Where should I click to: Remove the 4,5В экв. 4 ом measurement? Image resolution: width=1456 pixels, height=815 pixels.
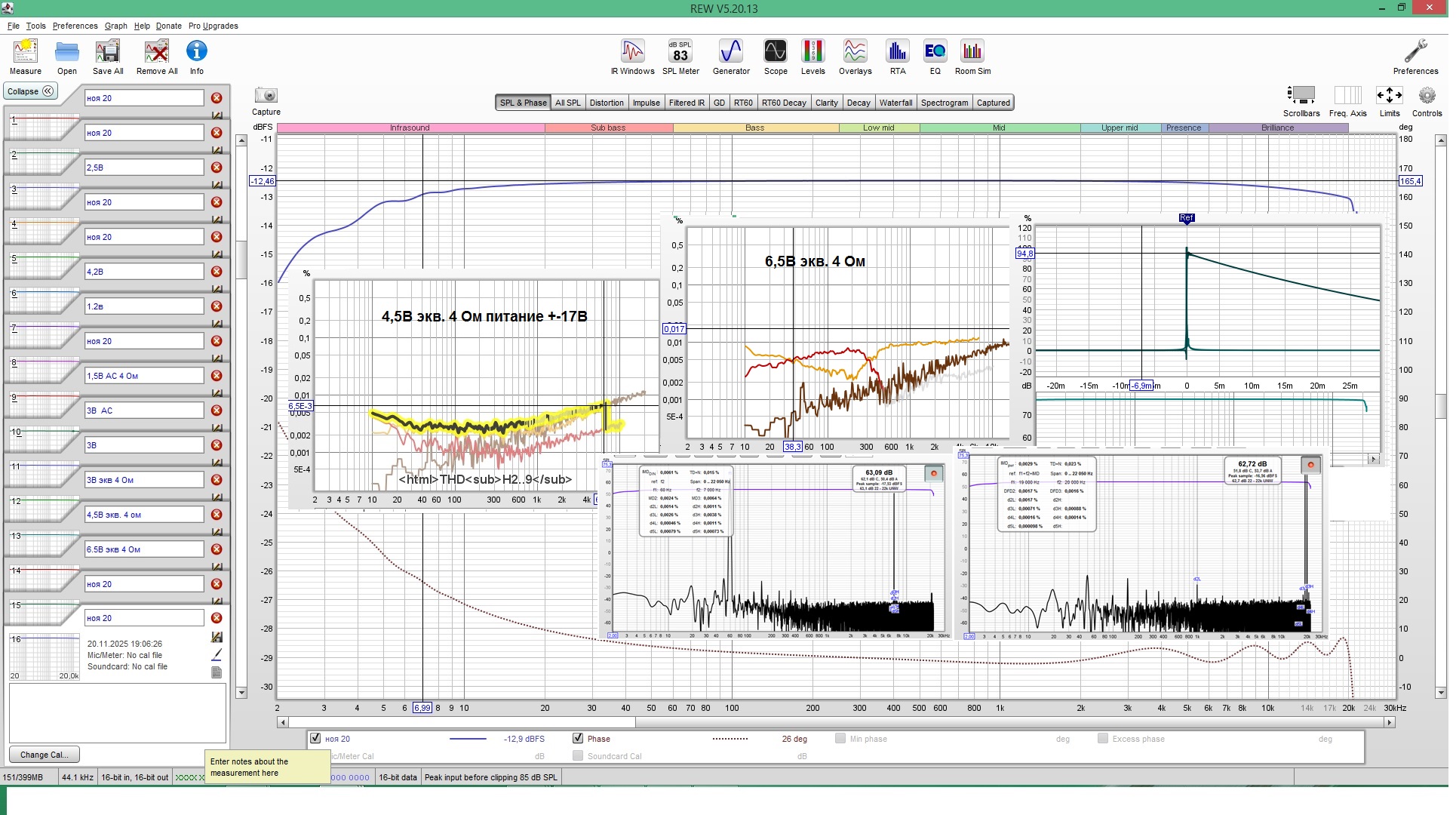[x=217, y=515]
